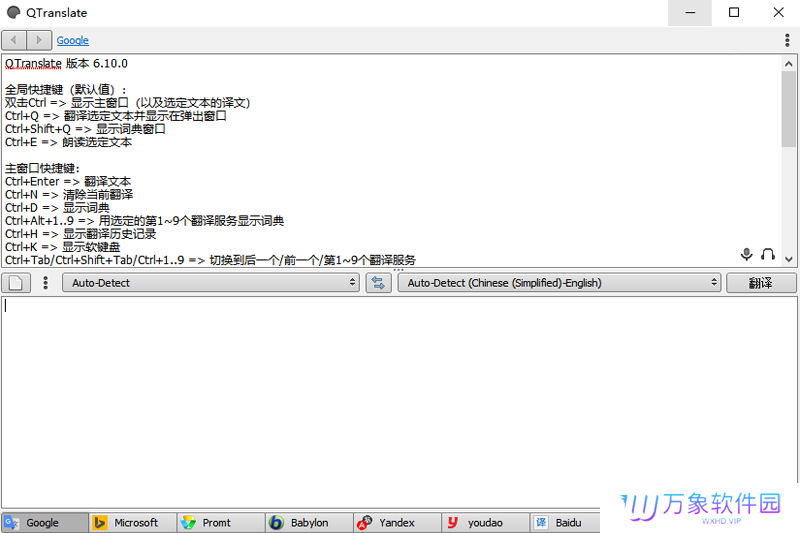Open the top-right three-dot options menu
The image size is (800, 533).
pyautogui.click(x=787, y=40)
